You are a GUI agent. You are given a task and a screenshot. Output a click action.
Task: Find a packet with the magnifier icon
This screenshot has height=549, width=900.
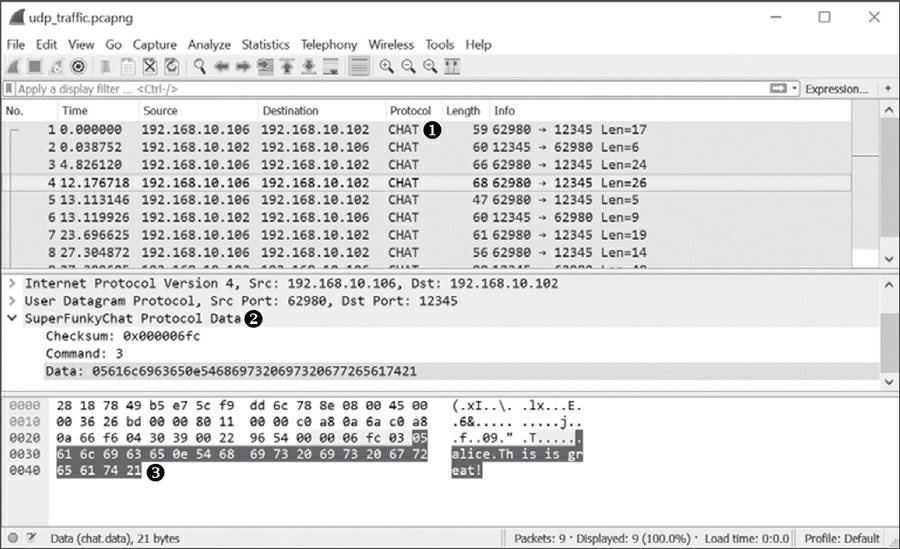(x=200, y=67)
